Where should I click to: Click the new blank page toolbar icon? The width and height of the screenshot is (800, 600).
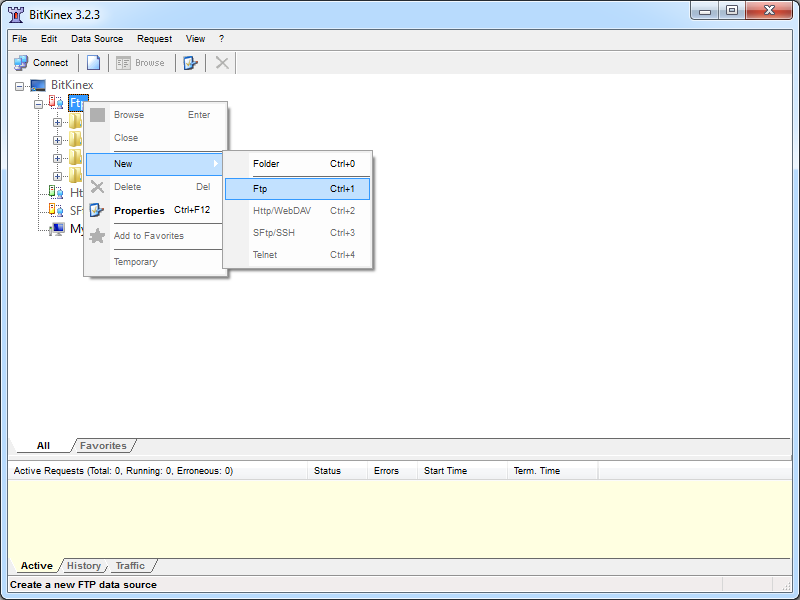pyautogui.click(x=93, y=63)
